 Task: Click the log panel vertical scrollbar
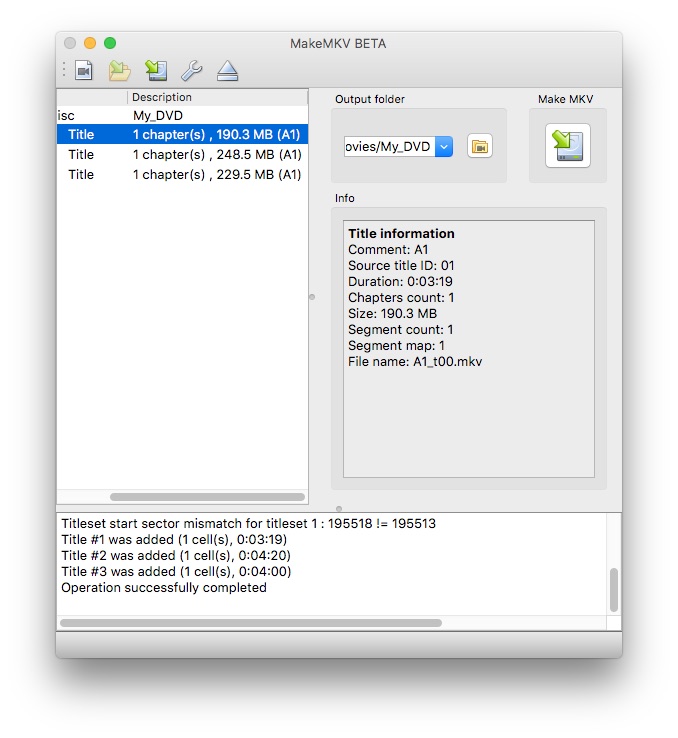pos(614,590)
